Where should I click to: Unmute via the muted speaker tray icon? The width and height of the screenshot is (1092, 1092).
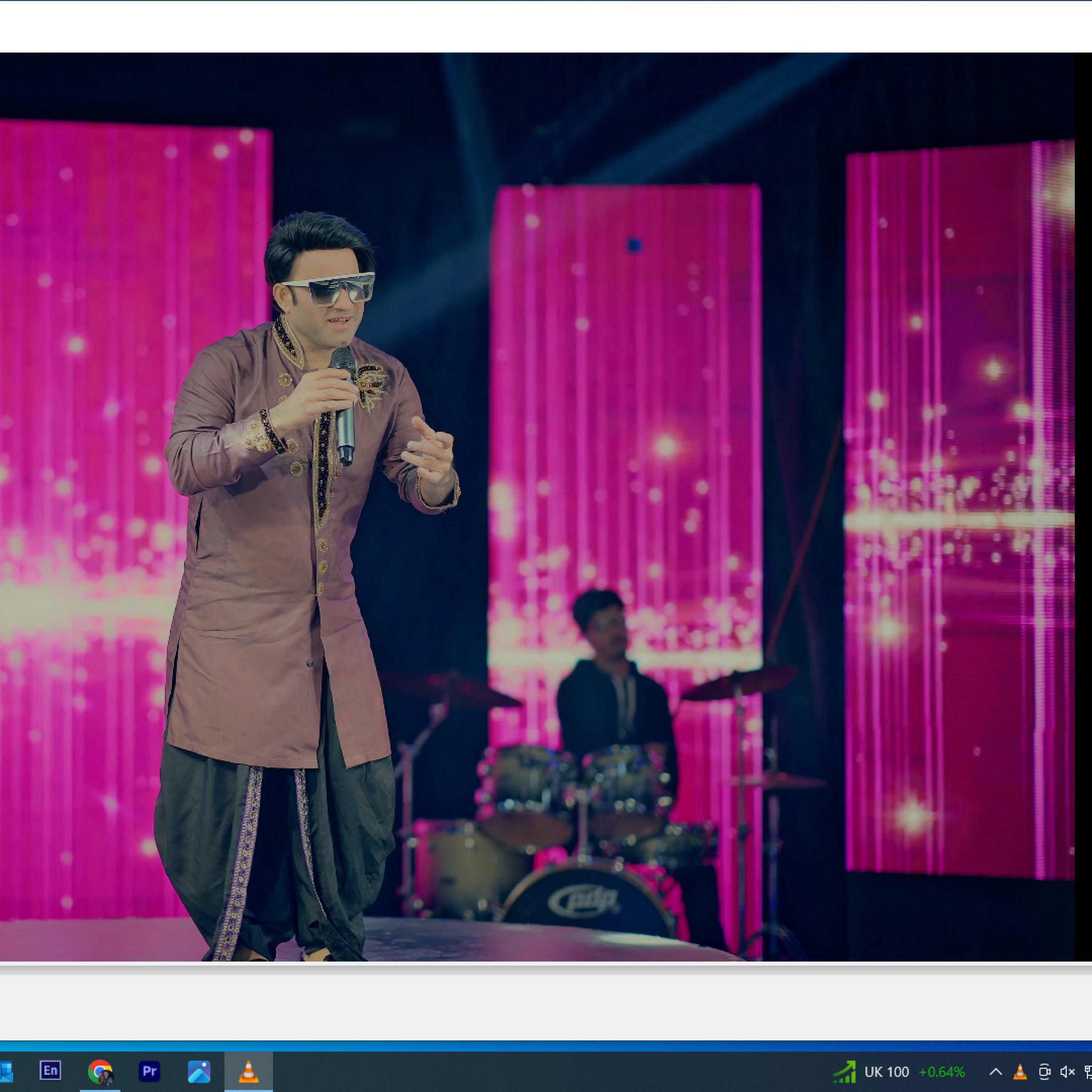[x=1067, y=1072]
